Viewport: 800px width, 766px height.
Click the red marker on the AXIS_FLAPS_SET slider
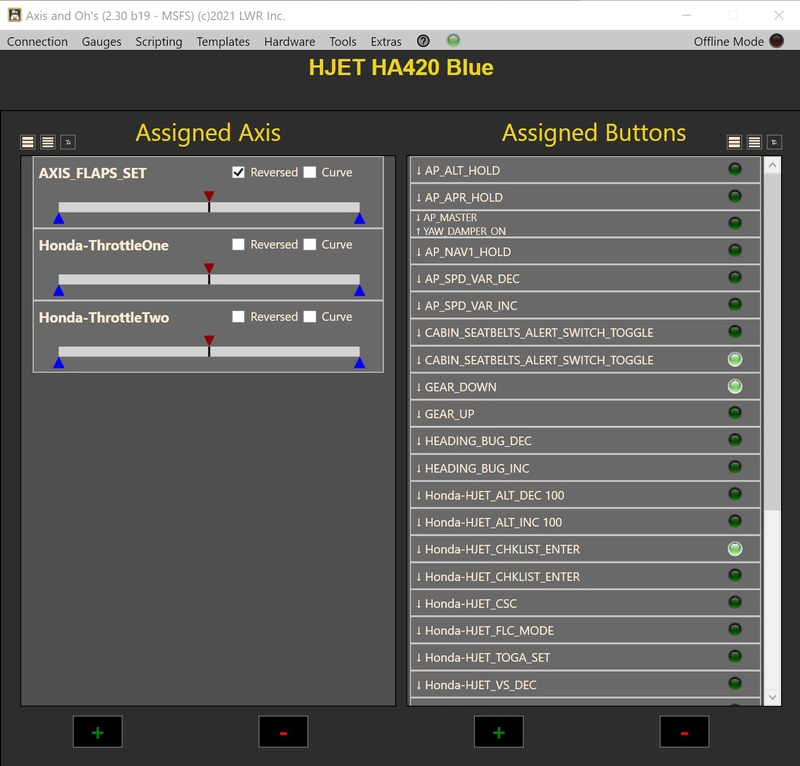209,196
